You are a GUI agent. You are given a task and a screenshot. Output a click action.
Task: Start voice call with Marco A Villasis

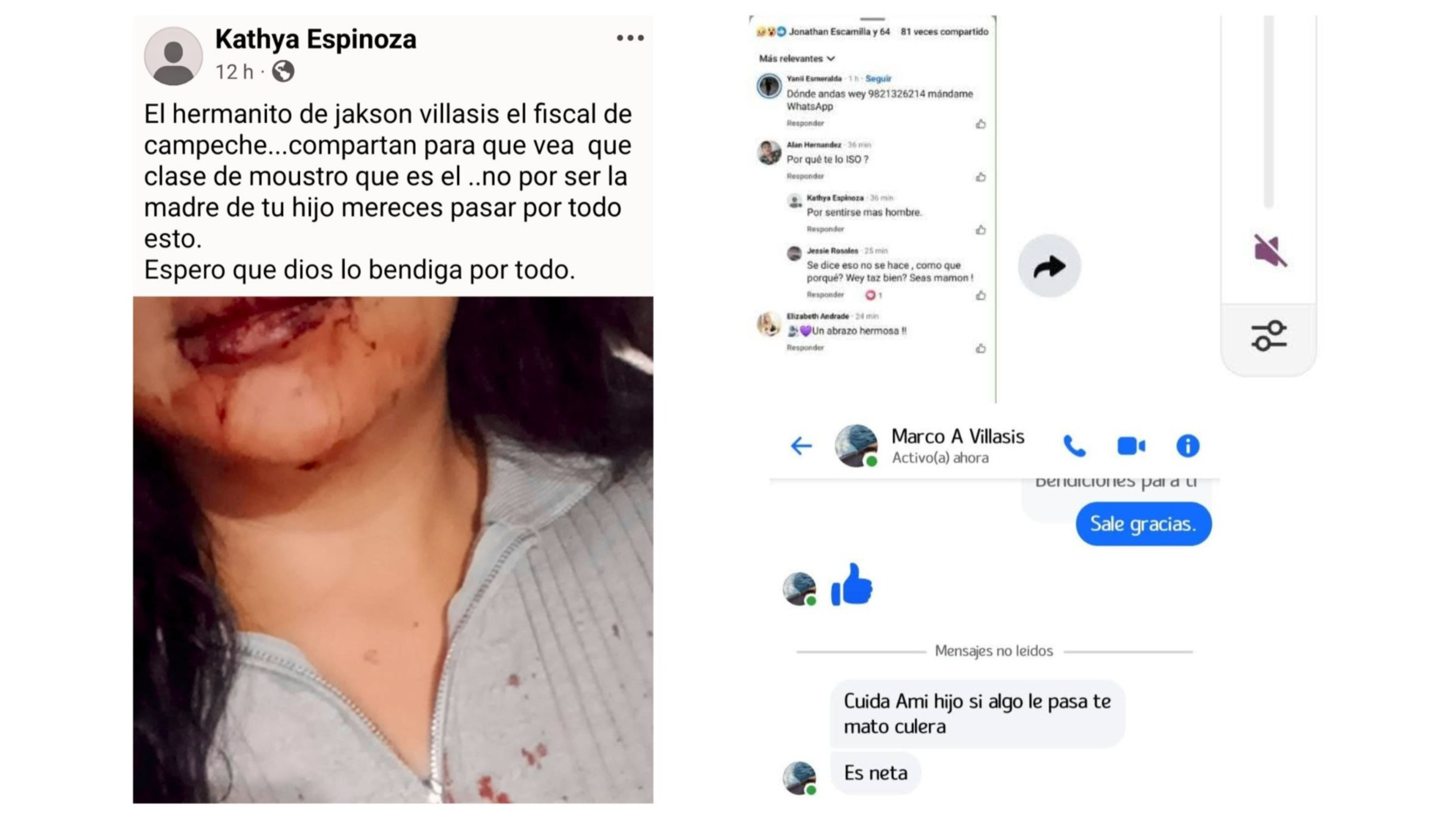coord(1075,446)
